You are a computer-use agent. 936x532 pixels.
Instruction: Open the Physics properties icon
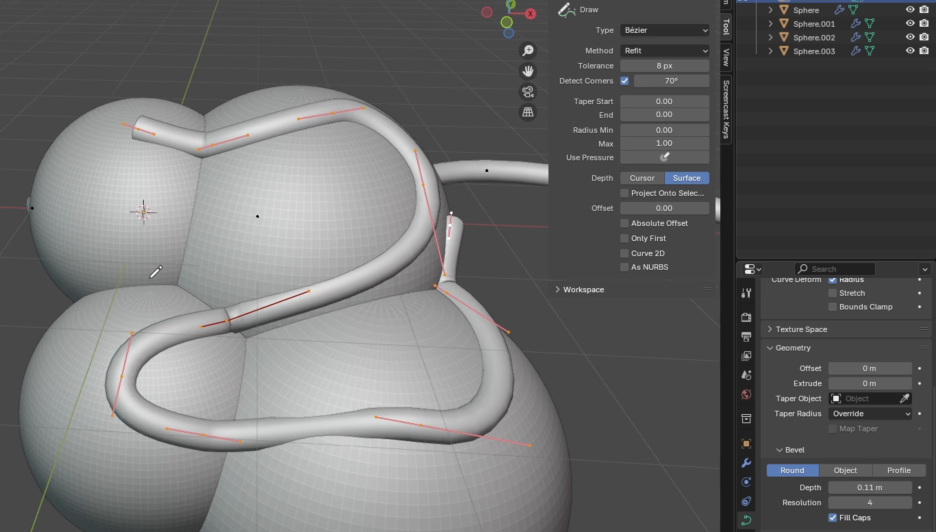(746, 482)
